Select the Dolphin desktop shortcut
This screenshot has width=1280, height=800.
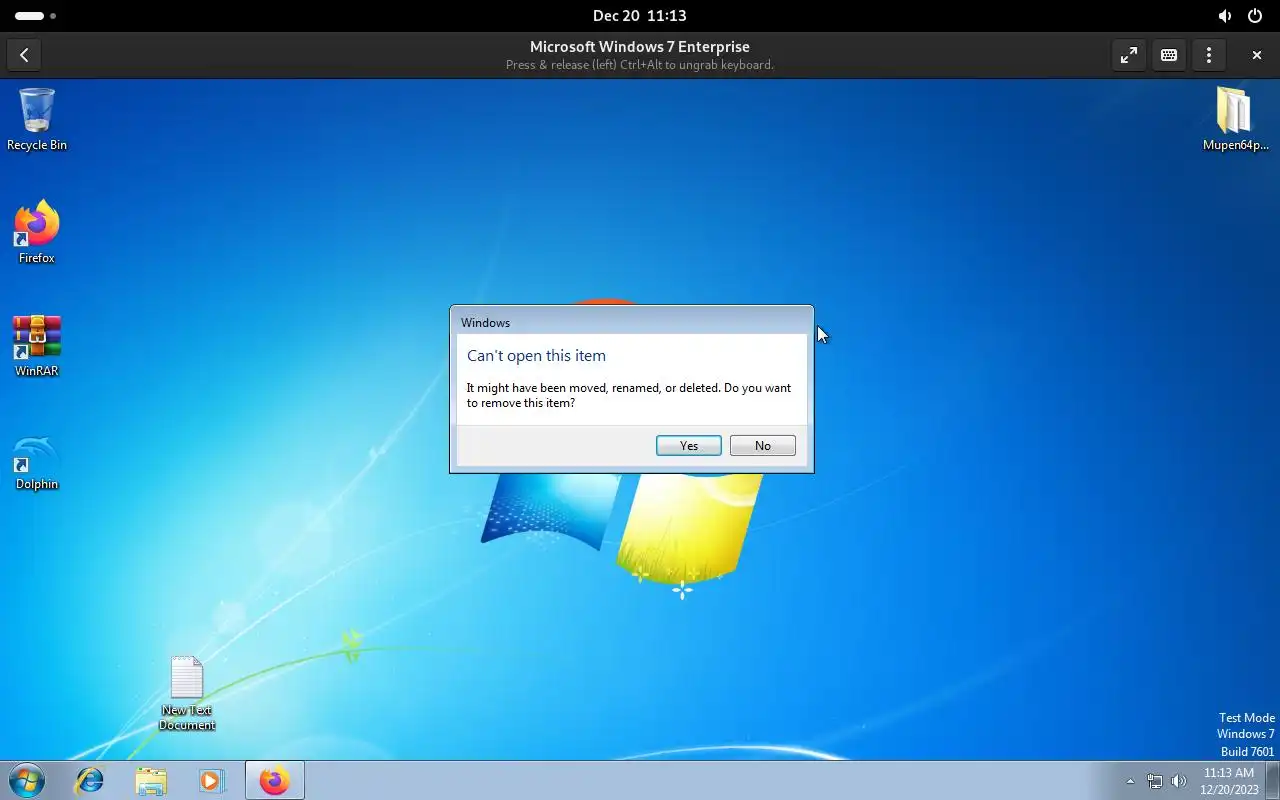pyautogui.click(x=37, y=462)
